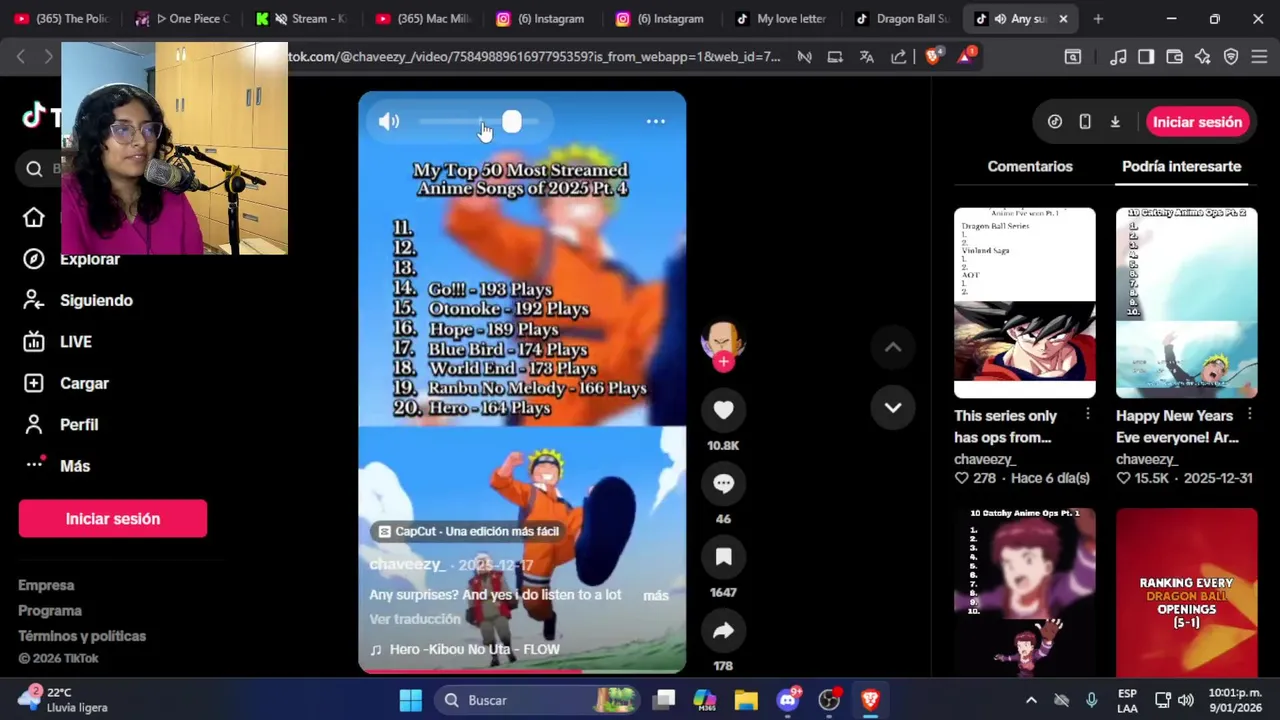Open the TikTok coins icon in header

point(1054,122)
